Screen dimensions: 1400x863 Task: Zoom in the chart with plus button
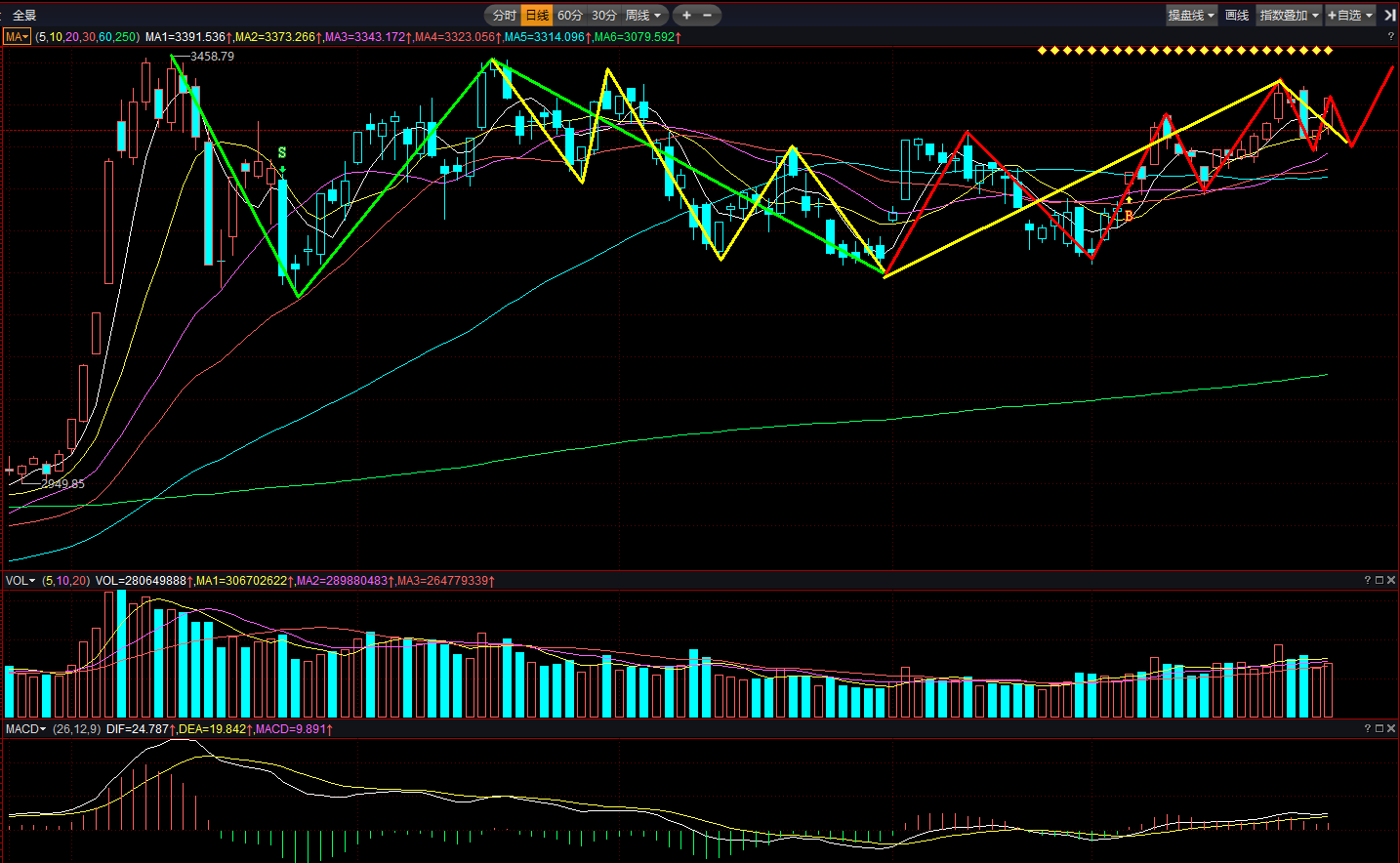686,15
